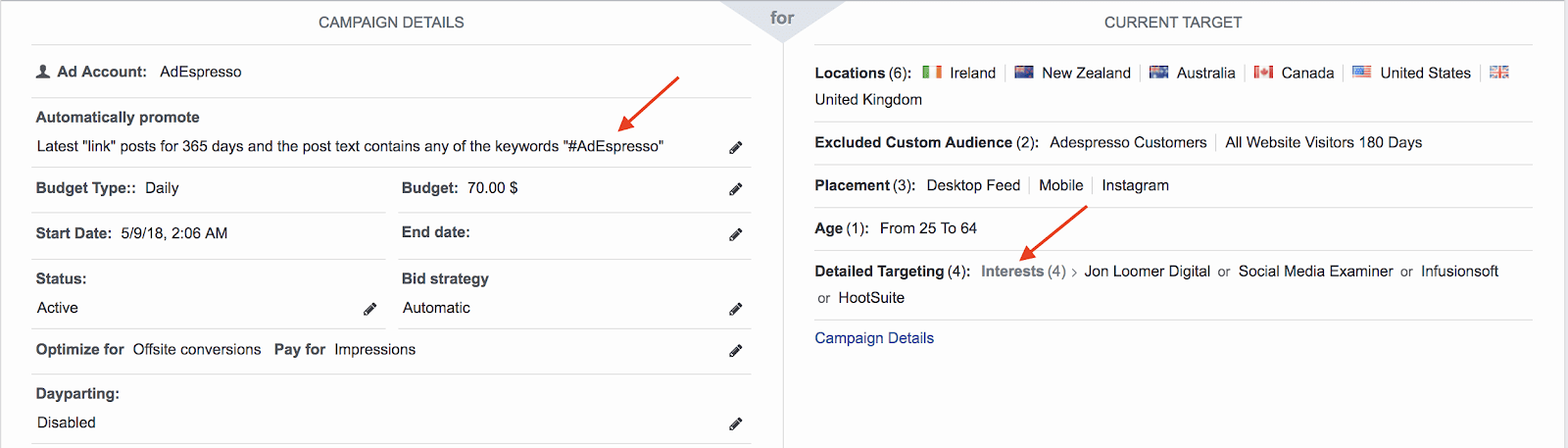
Task: Click the Ireland flag icon
Action: click(x=932, y=72)
